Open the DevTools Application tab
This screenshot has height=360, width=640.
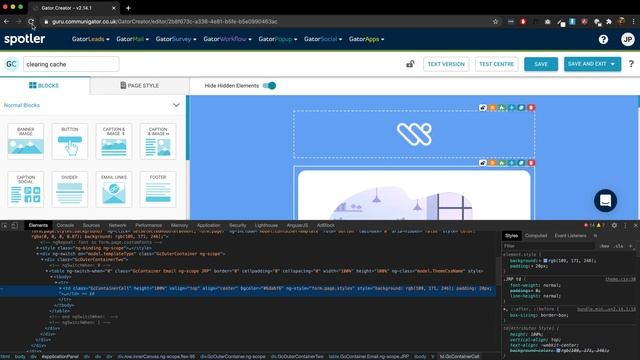tap(208, 225)
